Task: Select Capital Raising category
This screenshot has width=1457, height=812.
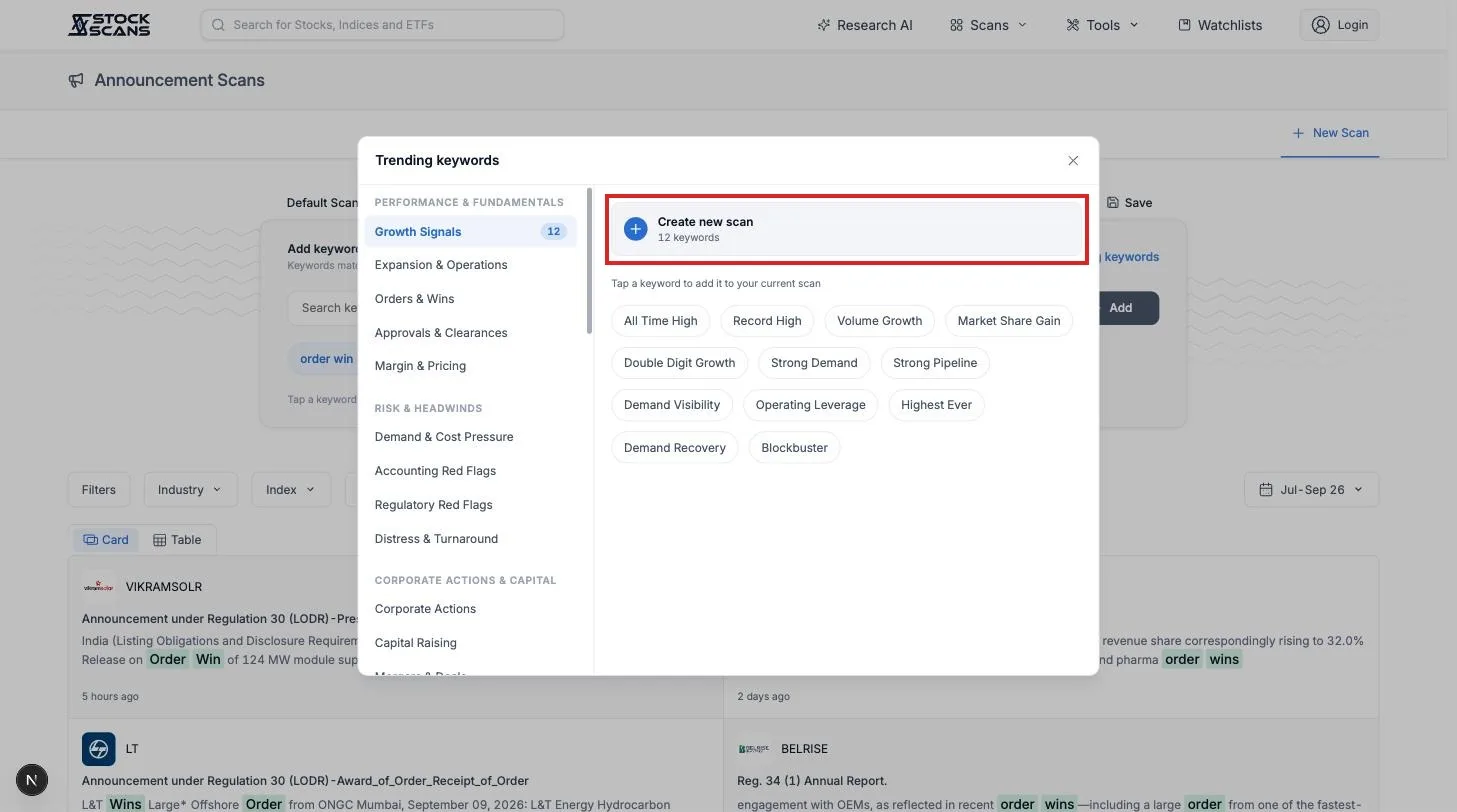Action: click(x=470, y=643)
